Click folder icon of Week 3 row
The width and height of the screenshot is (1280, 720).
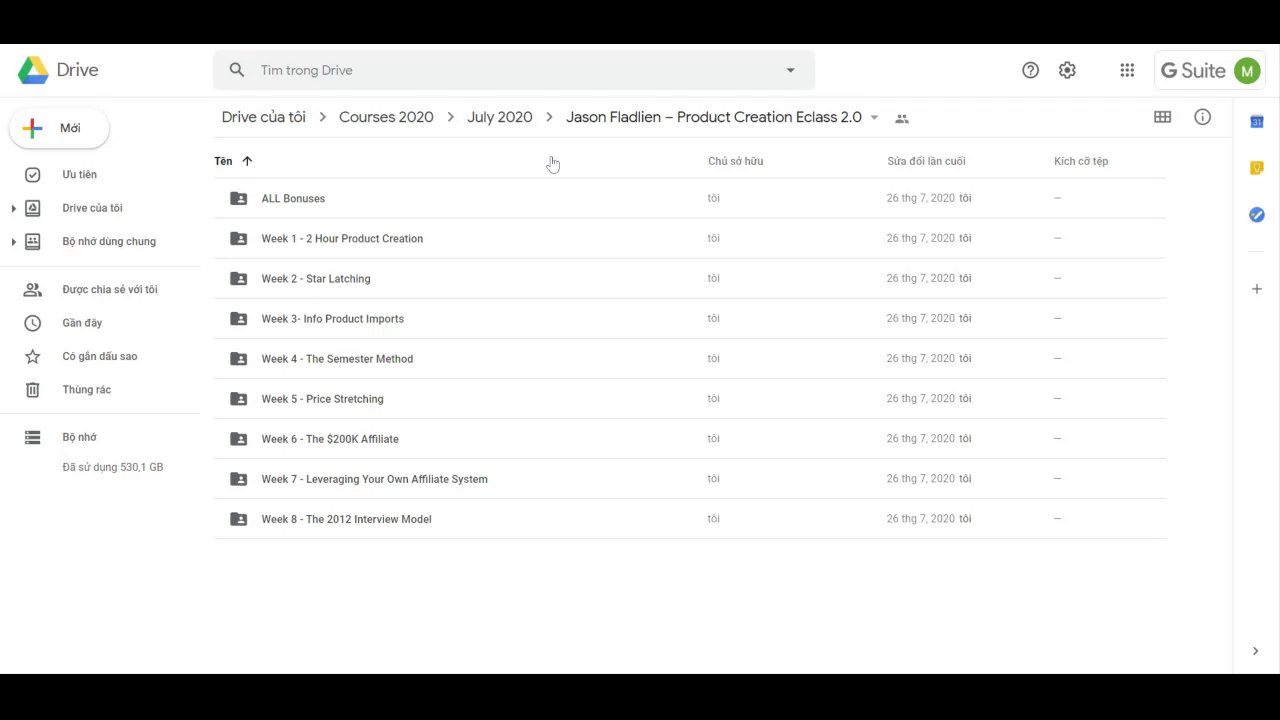(238, 318)
